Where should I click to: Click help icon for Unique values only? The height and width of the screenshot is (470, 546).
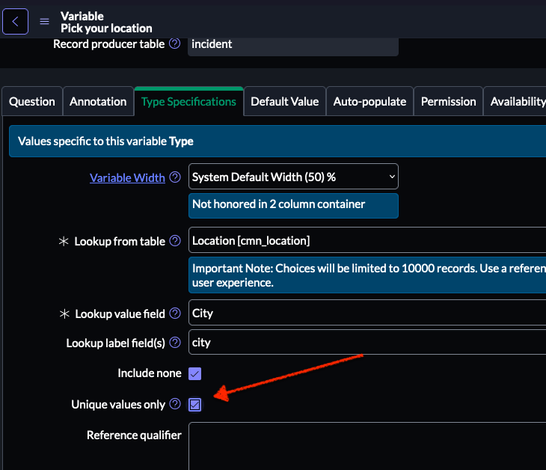pos(175,404)
